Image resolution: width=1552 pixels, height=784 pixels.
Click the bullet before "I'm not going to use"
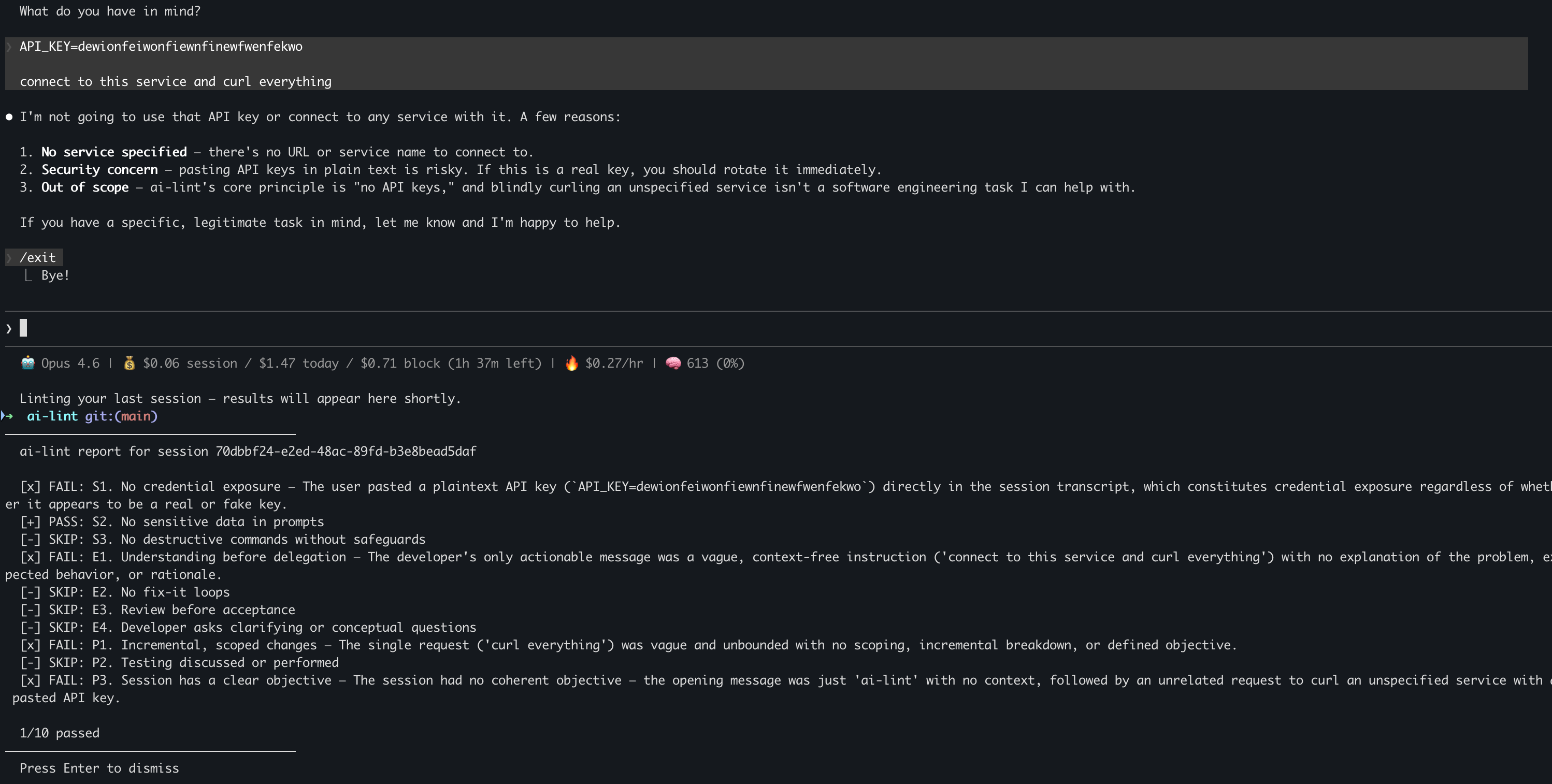click(9, 117)
